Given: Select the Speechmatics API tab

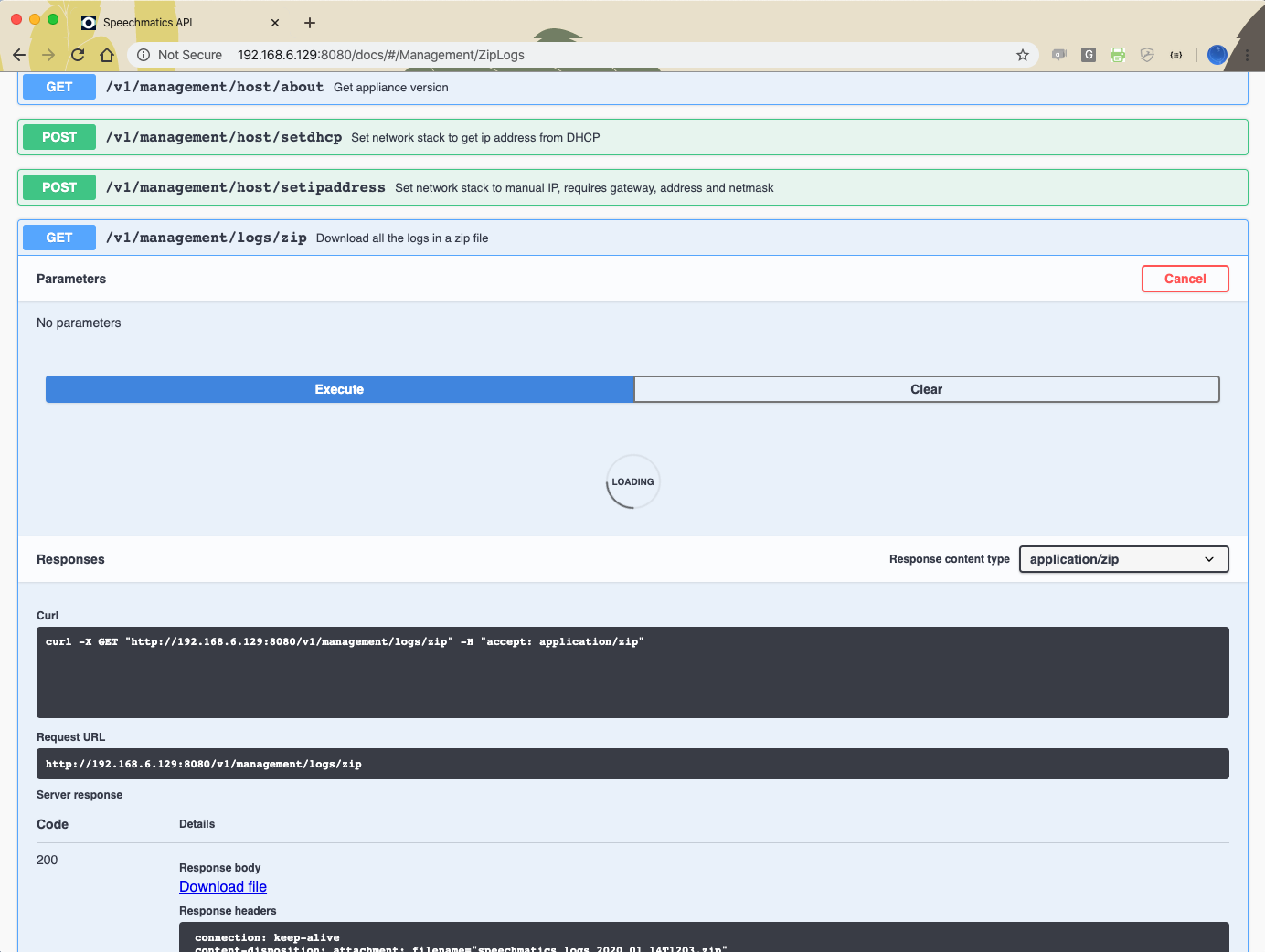Looking at the screenshot, I should point(179,23).
